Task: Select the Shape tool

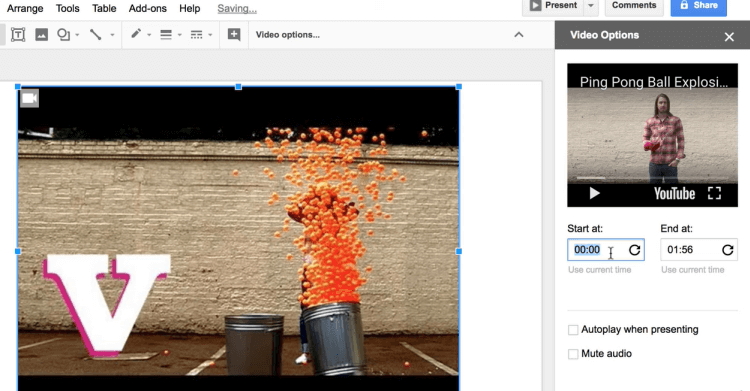Action: click(63, 34)
